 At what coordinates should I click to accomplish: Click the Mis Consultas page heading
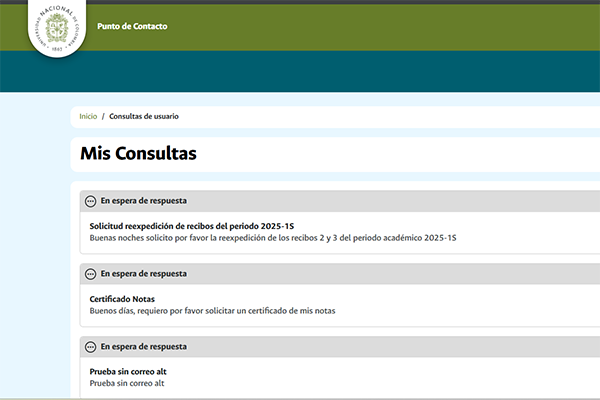[x=138, y=153]
